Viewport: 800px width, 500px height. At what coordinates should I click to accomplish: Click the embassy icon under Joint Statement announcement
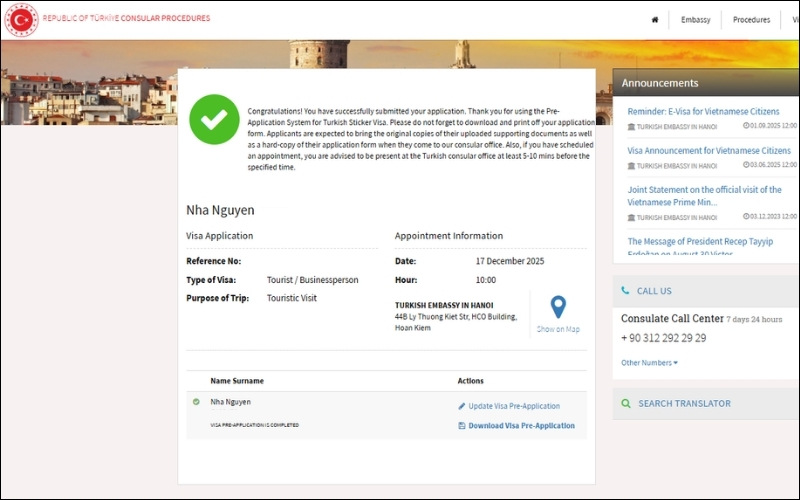point(631,217)
